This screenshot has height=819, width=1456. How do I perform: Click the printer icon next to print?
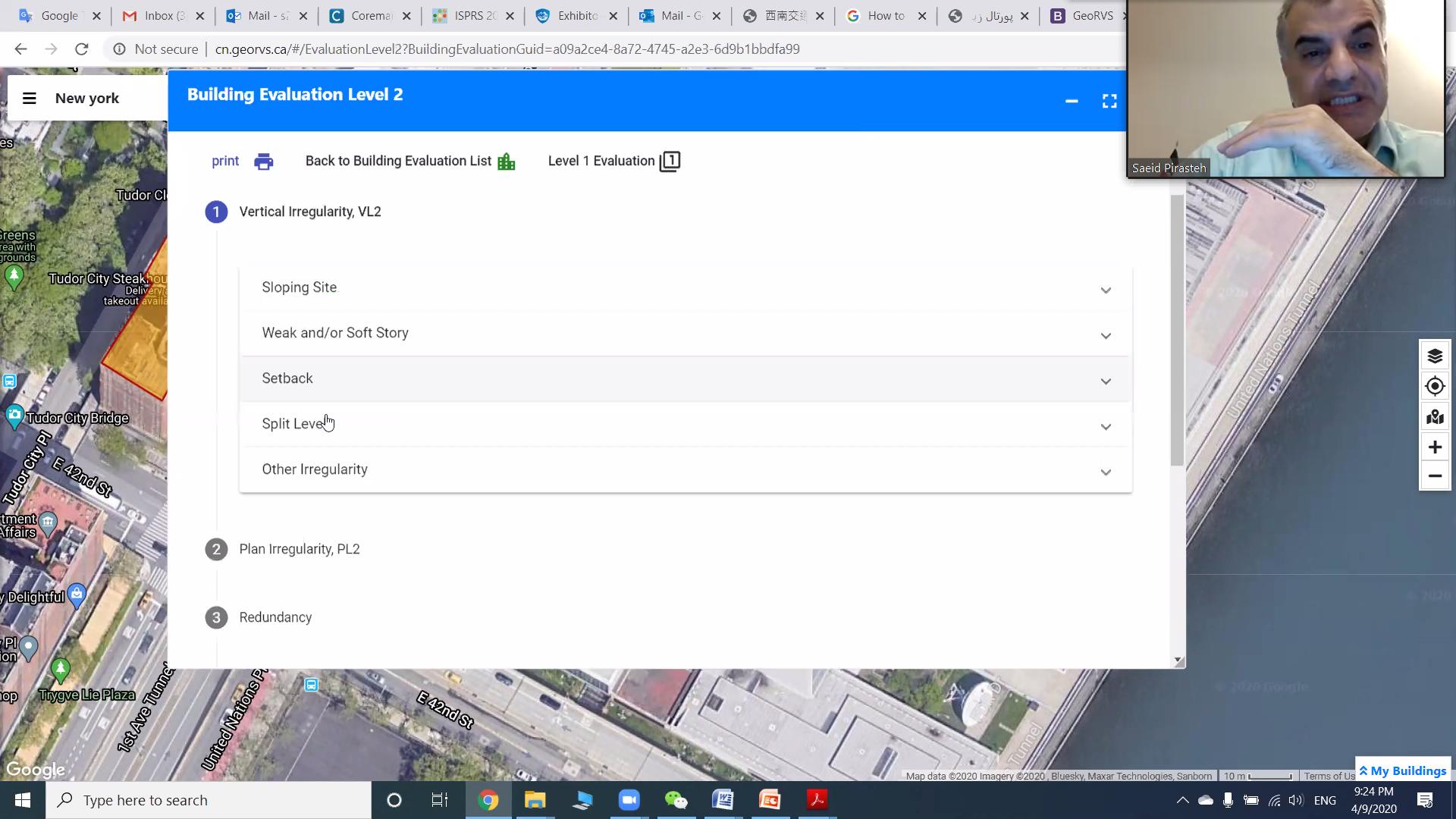[263, 162]
